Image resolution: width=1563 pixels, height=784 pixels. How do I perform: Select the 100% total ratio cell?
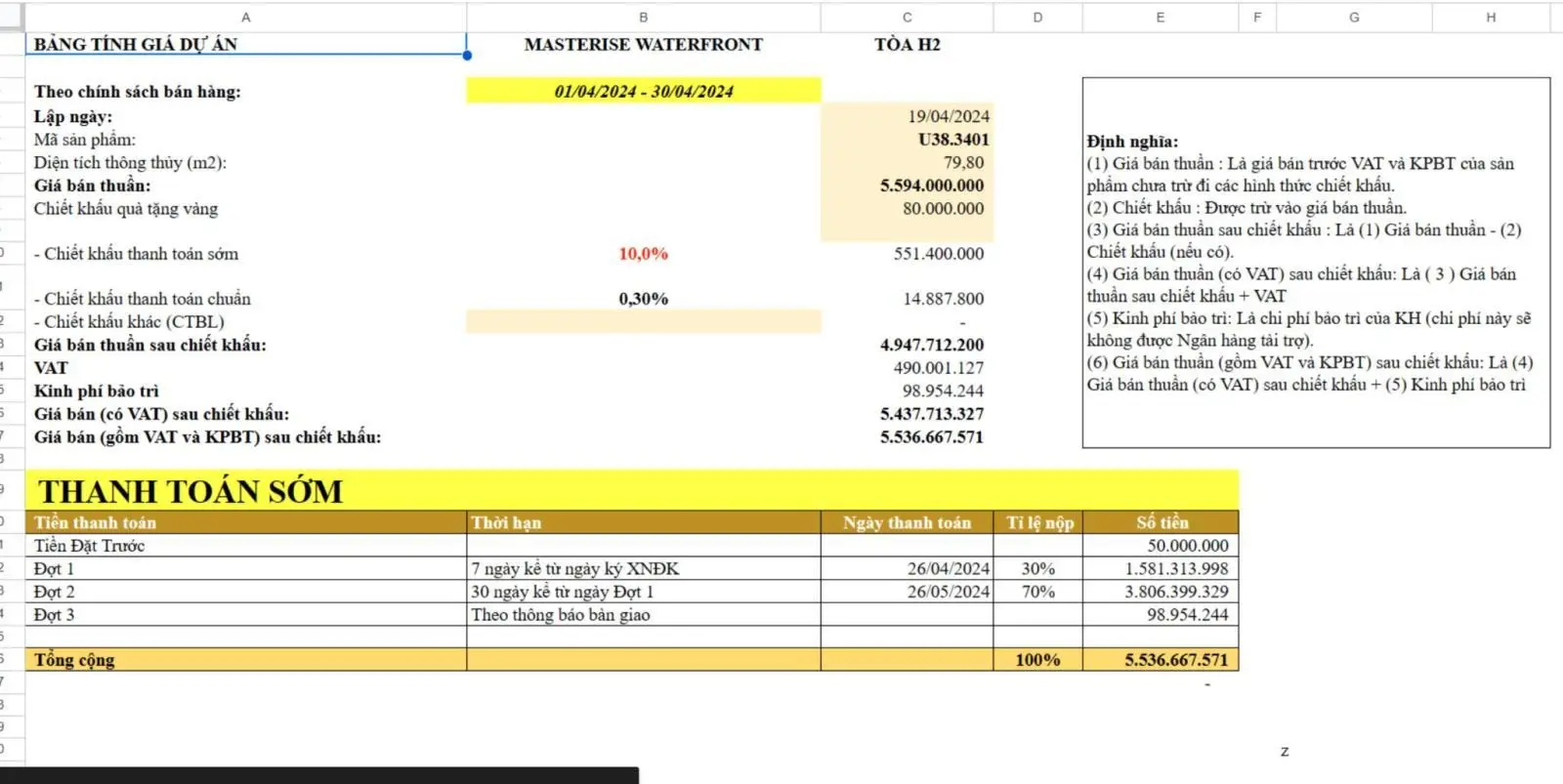pyautogui.click(x=1037, y=660)
